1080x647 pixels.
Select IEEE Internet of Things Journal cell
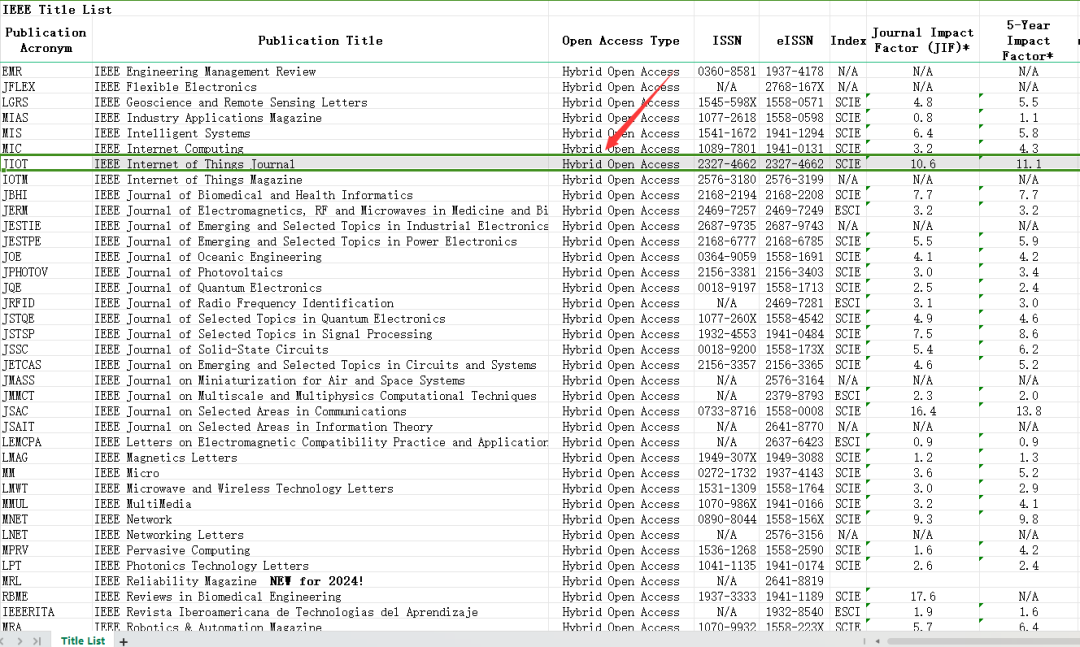coord(320,164)
